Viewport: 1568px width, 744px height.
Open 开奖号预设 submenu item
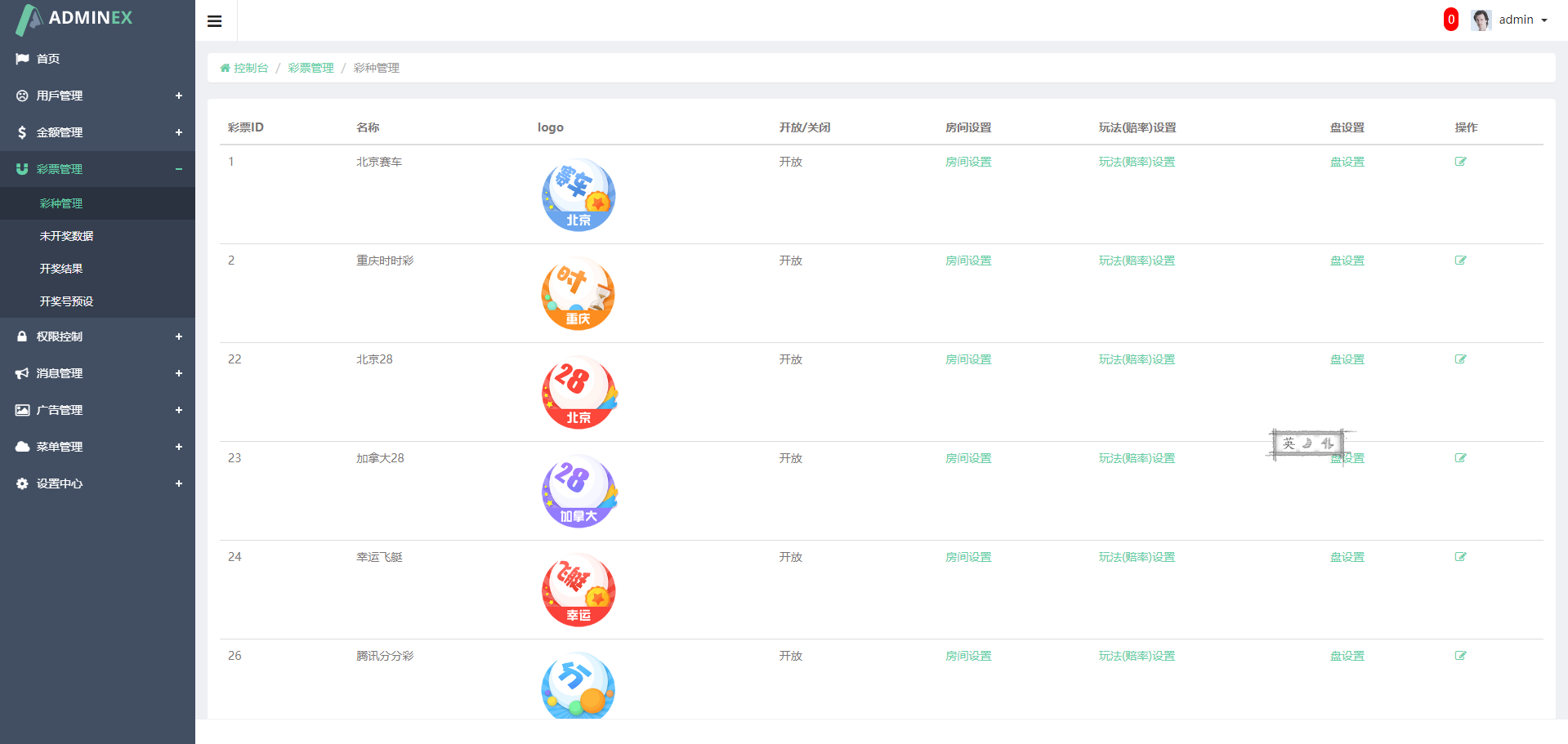click(66, 301)
